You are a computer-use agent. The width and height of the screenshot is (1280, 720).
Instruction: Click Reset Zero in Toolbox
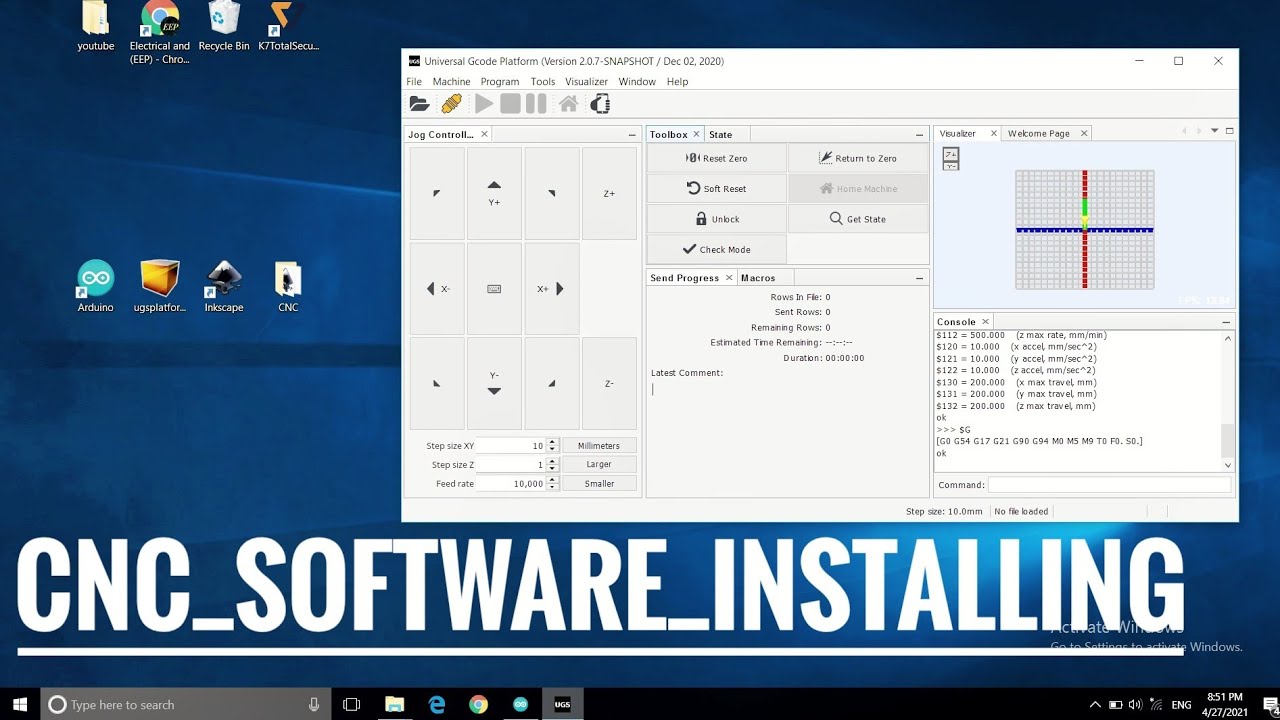tap(716, 158)
